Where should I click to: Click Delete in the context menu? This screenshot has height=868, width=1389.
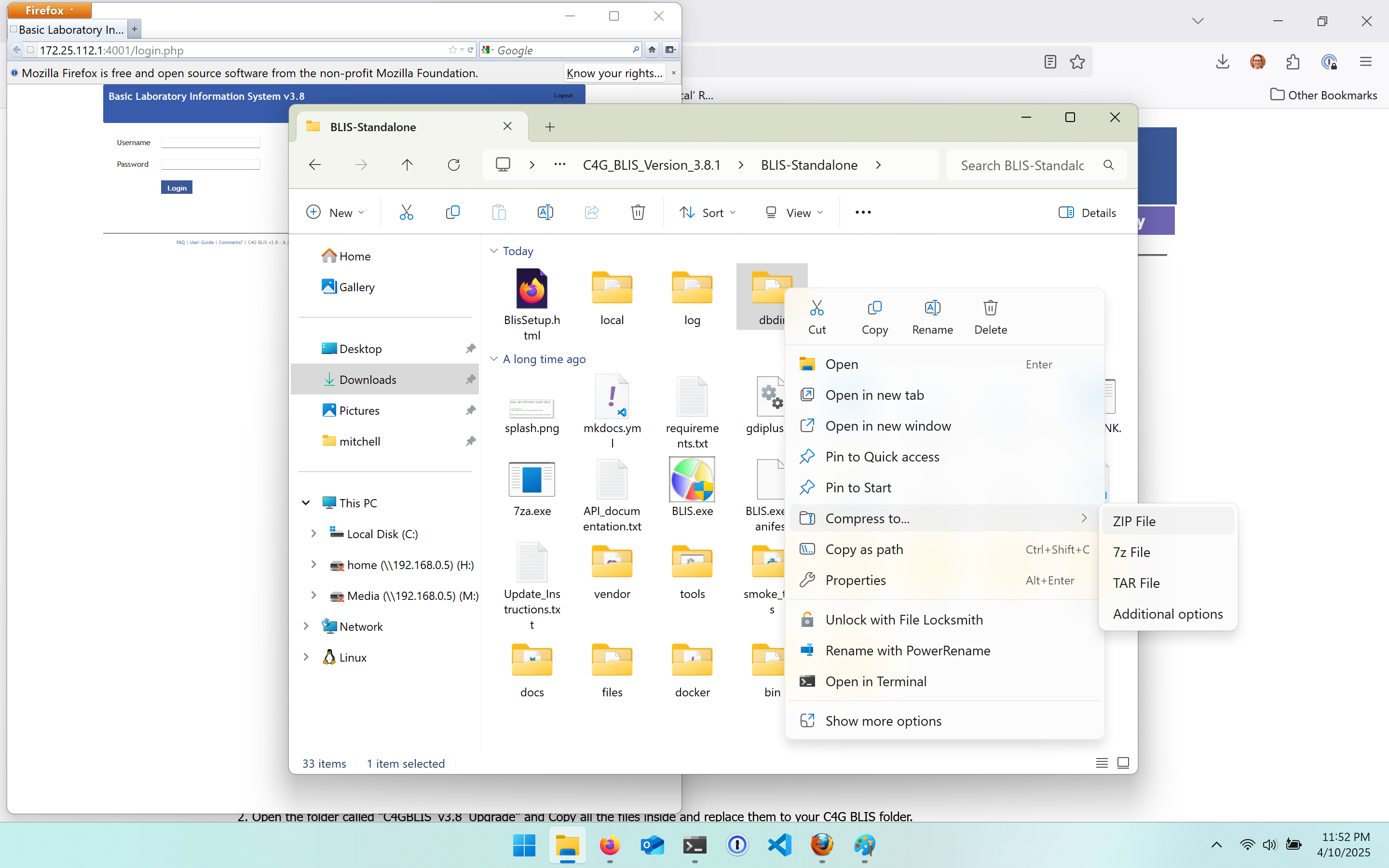tap(991, 317)
